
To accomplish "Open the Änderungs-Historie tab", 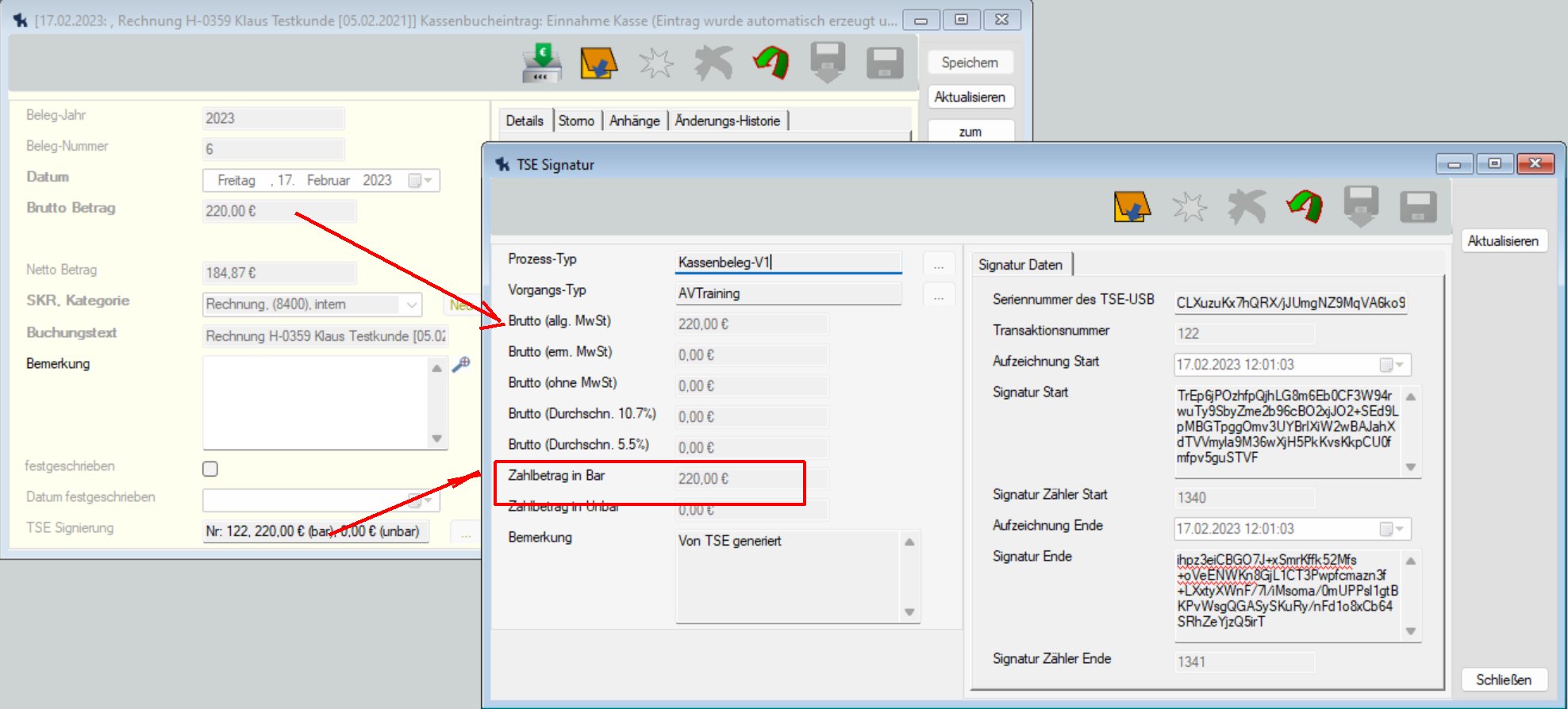I will tap(728, 121).
